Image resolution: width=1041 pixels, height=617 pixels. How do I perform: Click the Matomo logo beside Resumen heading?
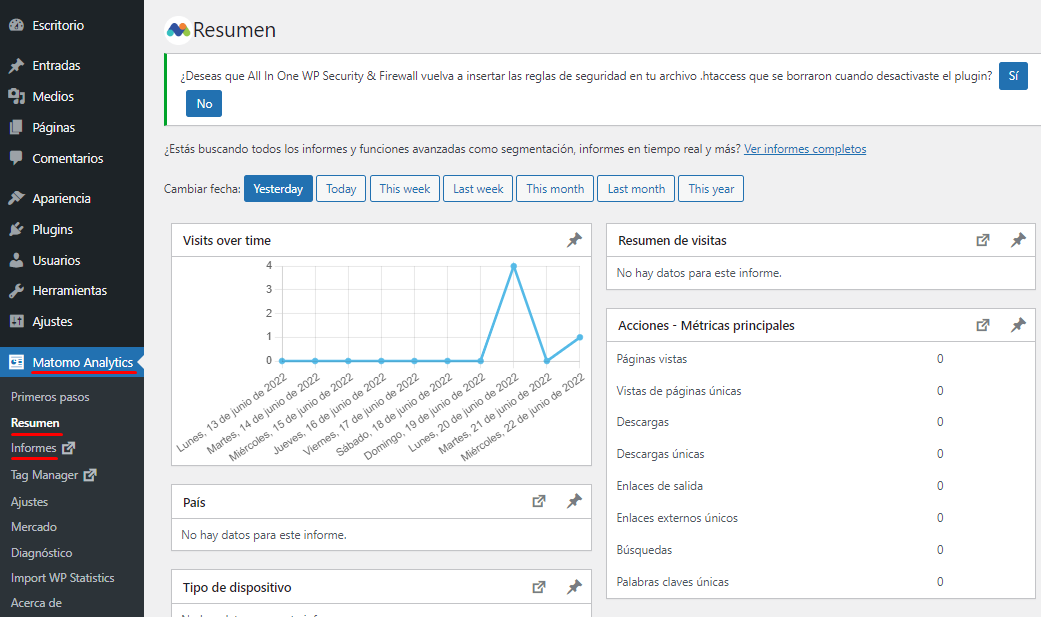tap(178, 30)
